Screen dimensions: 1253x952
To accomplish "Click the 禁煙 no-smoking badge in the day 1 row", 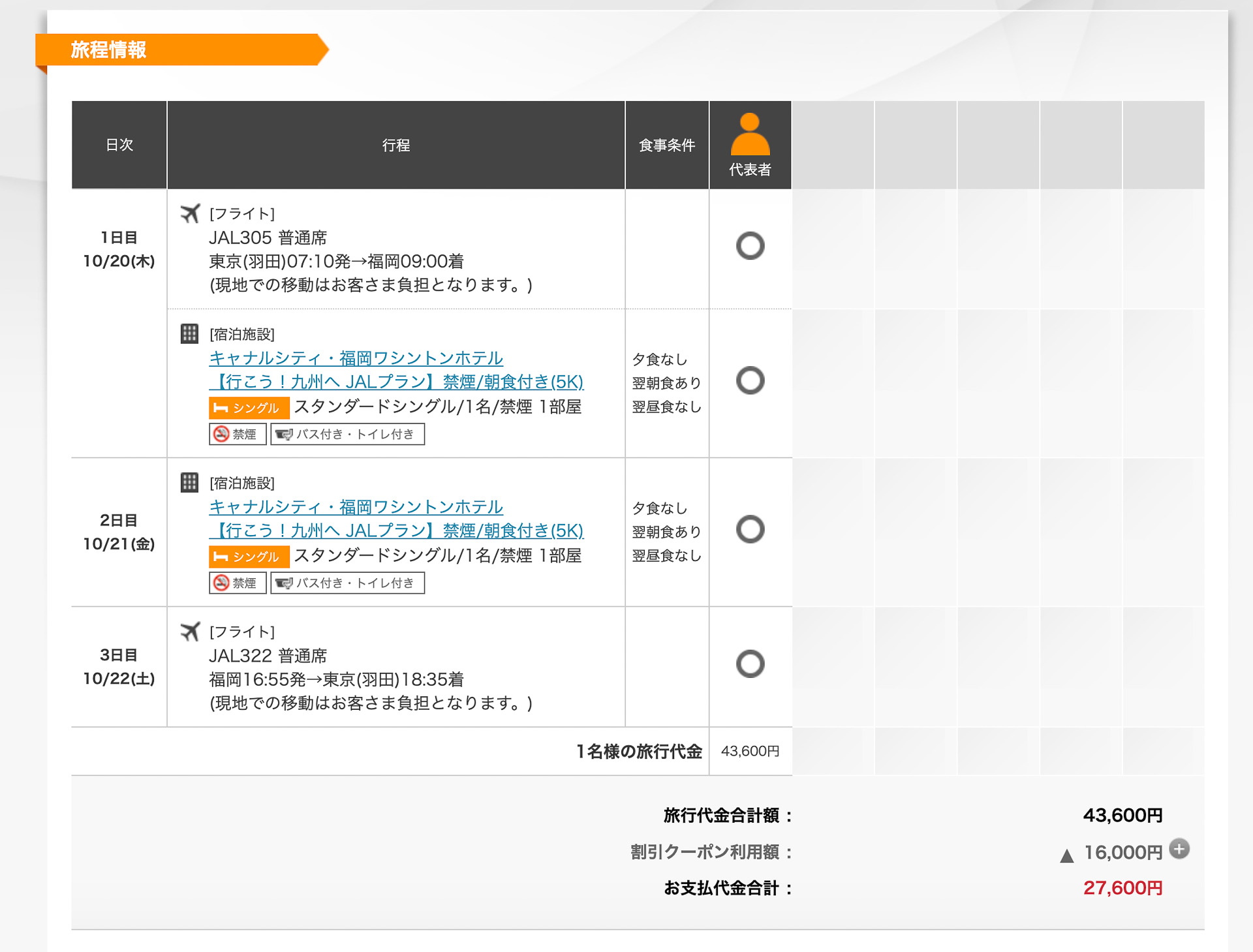I will pyautogui.click(x=238, y=434).
